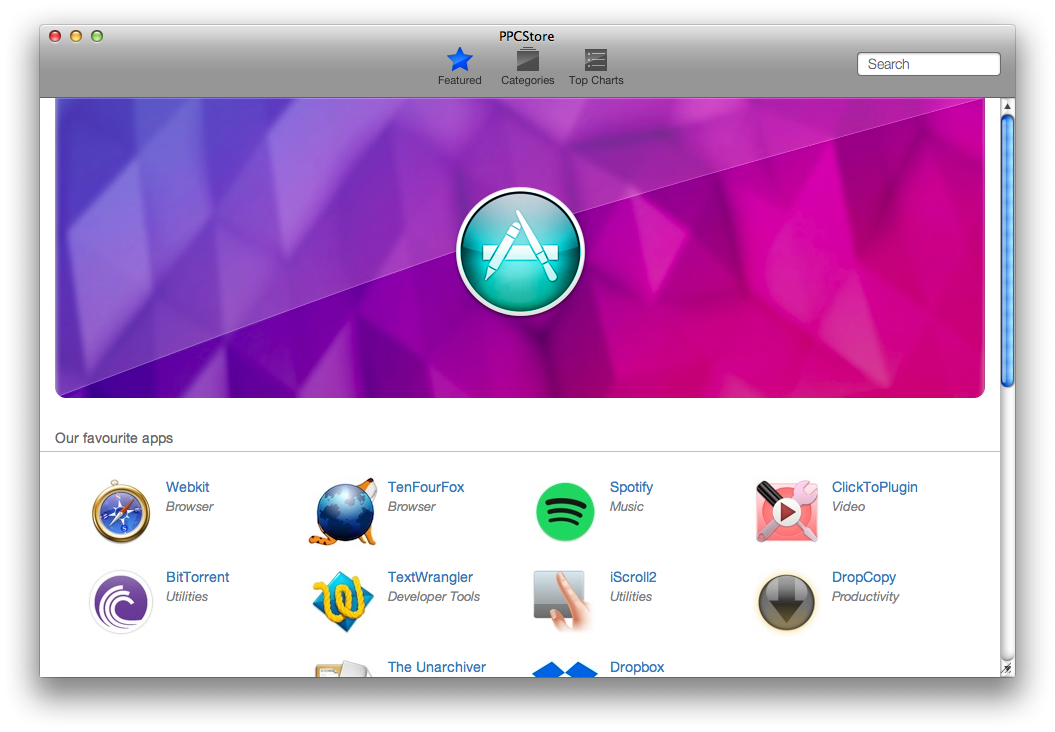Click the Video category under ClickToPlugin
1055x732 pixels.
point(848,507)
